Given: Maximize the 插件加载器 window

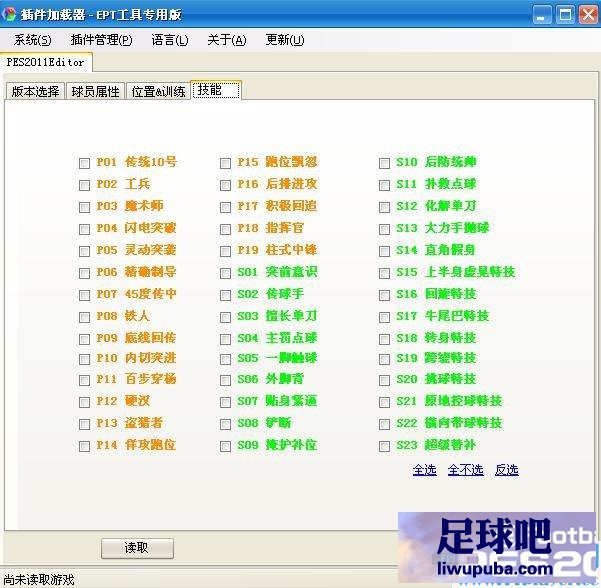Looking at the screenshot, I should 565,15.
